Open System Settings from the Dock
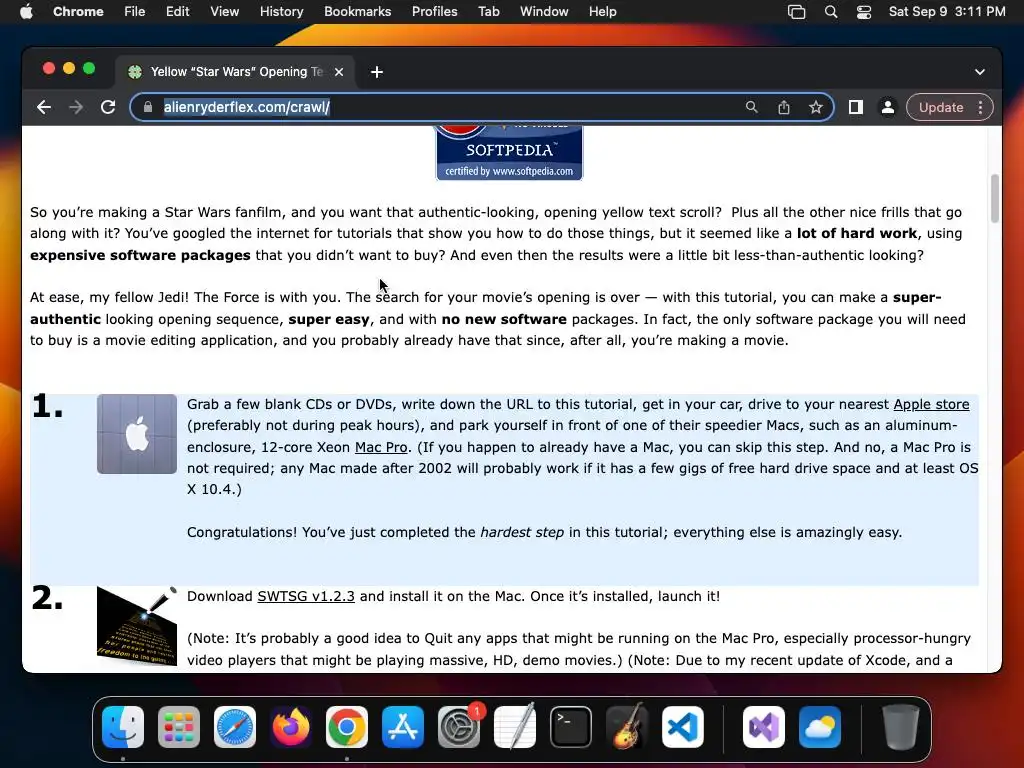 [x=459, y=727]
